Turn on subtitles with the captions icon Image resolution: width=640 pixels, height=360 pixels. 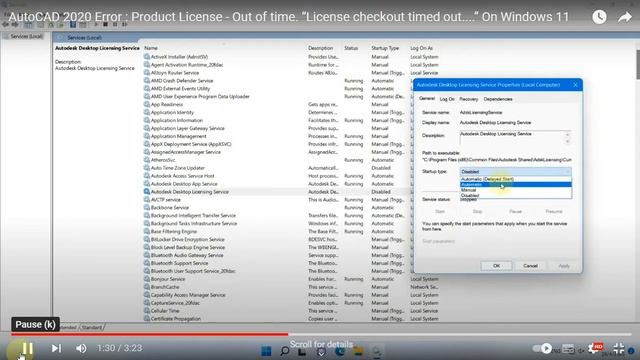tap(568, 348)
